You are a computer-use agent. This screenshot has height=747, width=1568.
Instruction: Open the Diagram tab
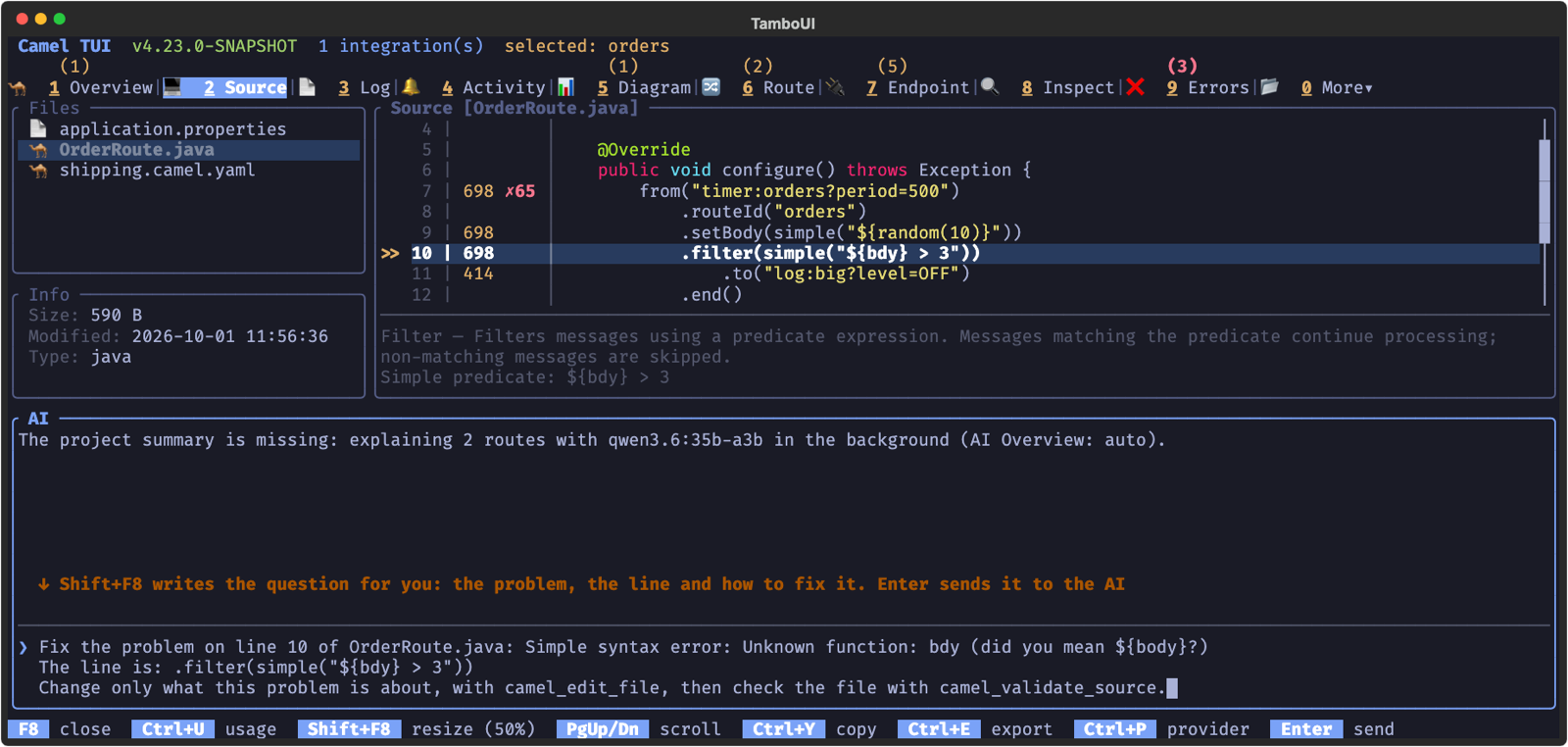click(644, 87)
